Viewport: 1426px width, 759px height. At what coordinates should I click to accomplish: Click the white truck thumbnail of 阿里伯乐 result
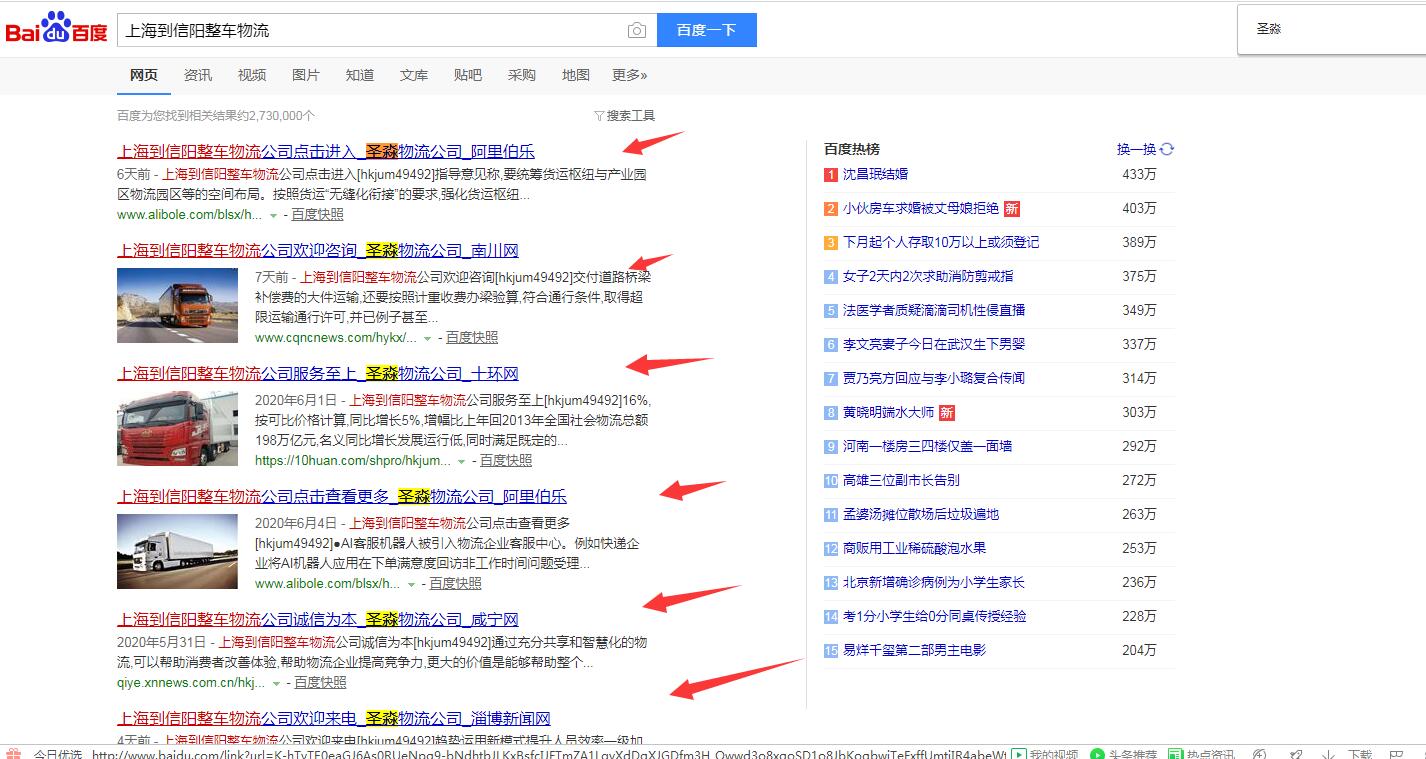(x=177, y=551)
